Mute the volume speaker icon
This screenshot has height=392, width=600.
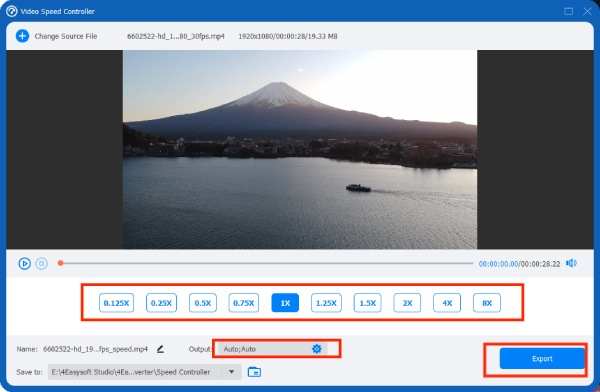click(x=571, y=263)
